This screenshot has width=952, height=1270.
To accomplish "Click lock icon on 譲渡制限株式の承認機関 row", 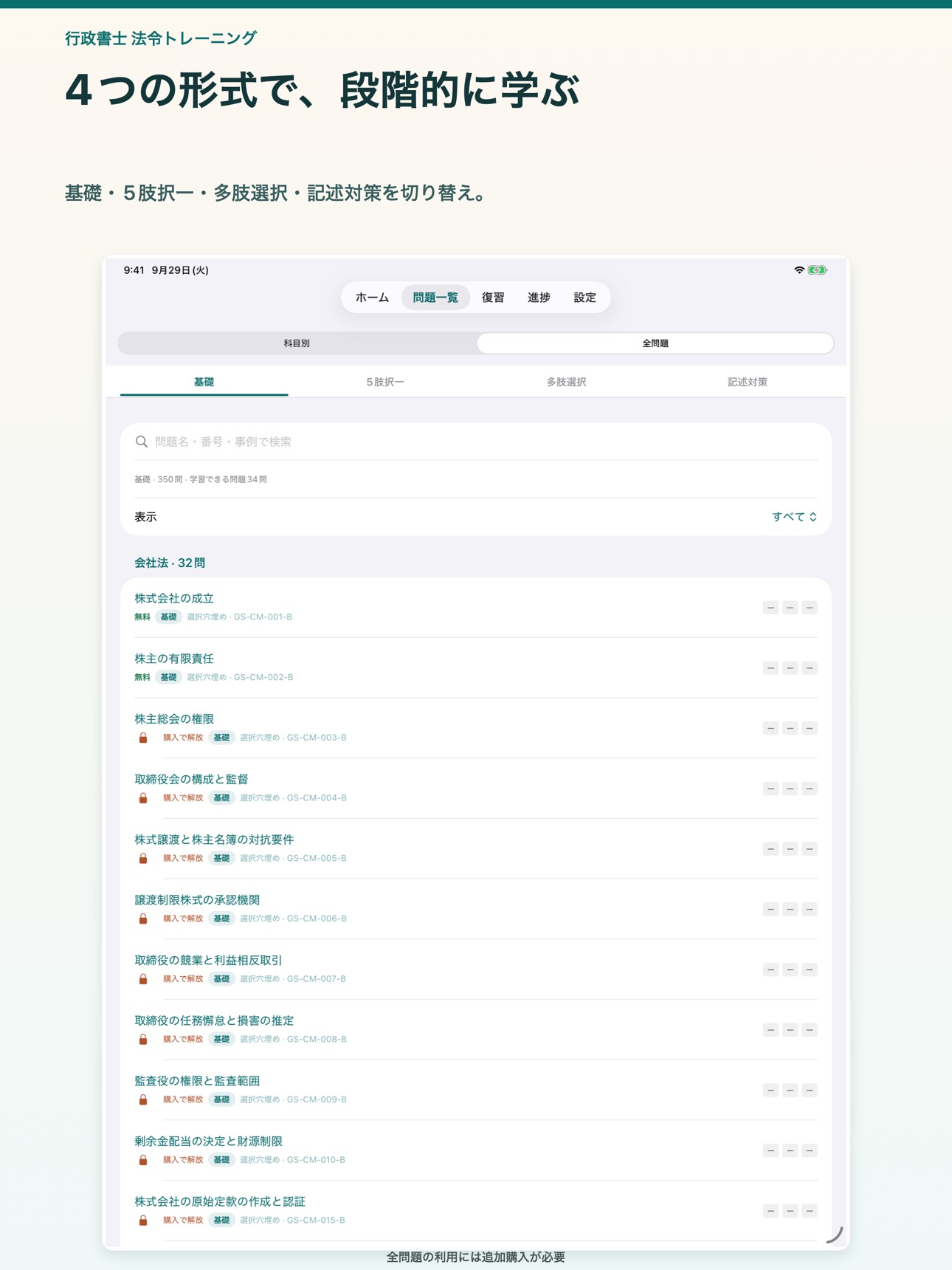I will [x=143, y=919].
